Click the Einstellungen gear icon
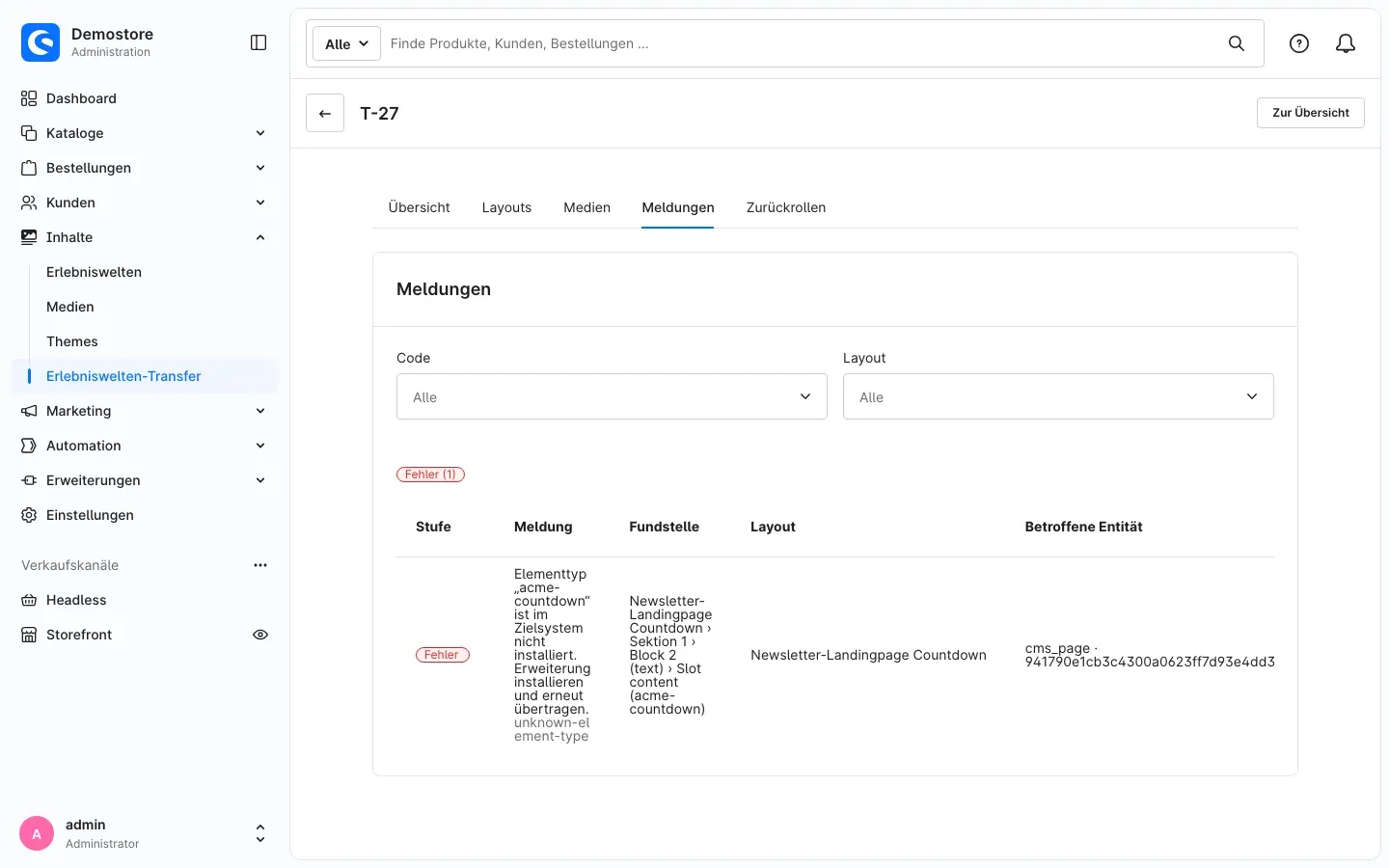Viewport: 1389px width, 868px height. tap(29, 515)
